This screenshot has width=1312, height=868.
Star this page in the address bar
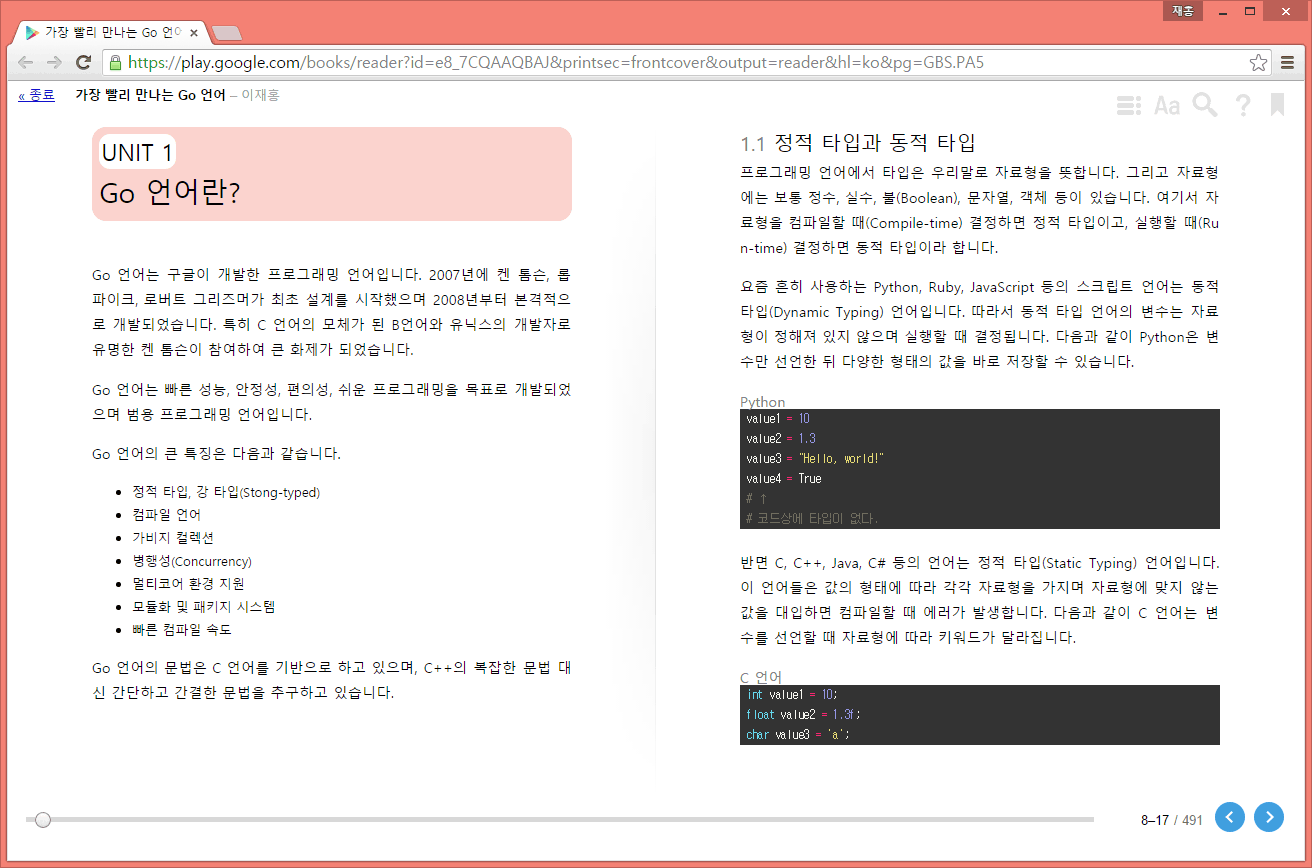pyautogui.click(x=1258, y=63)
